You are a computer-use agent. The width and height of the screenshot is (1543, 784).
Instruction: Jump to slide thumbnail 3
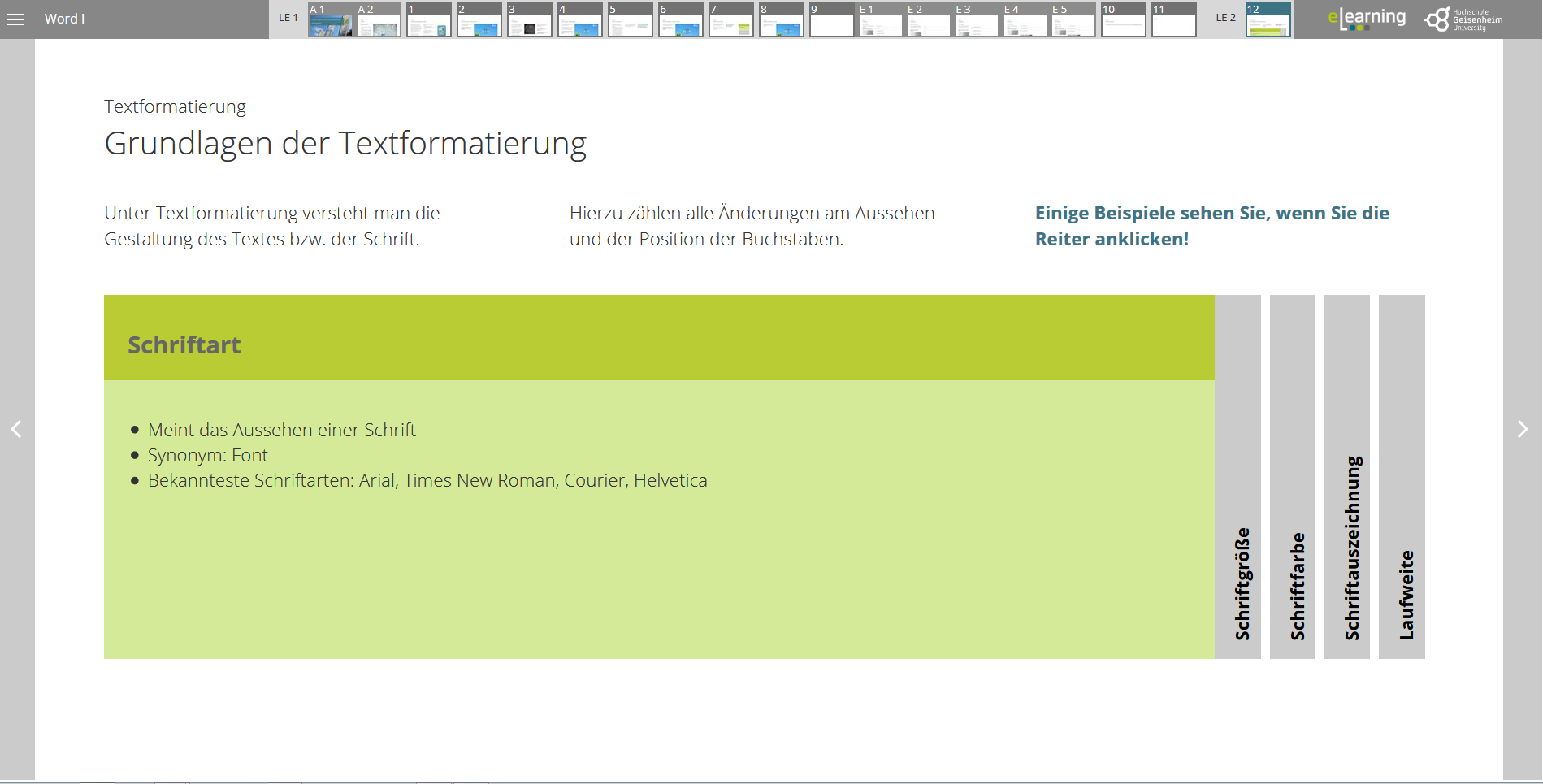pos(530,19)
